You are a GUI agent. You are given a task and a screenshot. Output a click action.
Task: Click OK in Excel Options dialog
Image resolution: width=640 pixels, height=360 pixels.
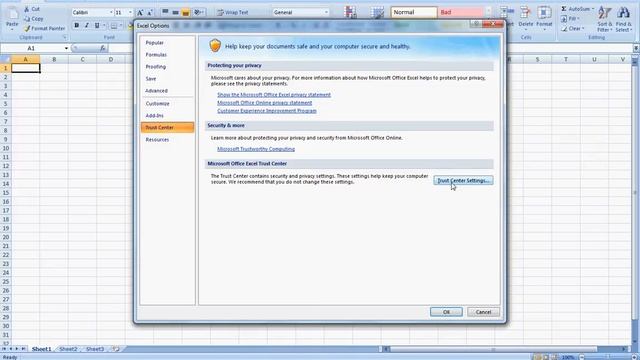446,312
